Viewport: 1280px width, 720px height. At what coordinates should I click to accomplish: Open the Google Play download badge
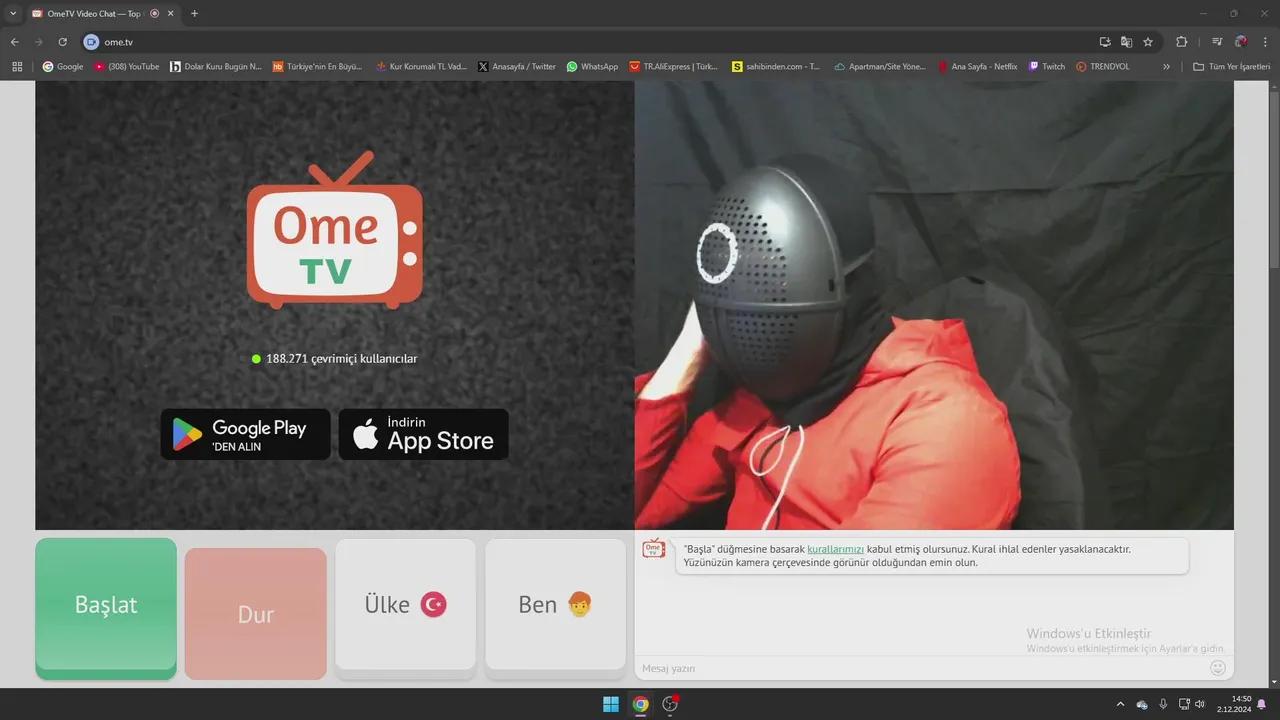coord(245,434)
